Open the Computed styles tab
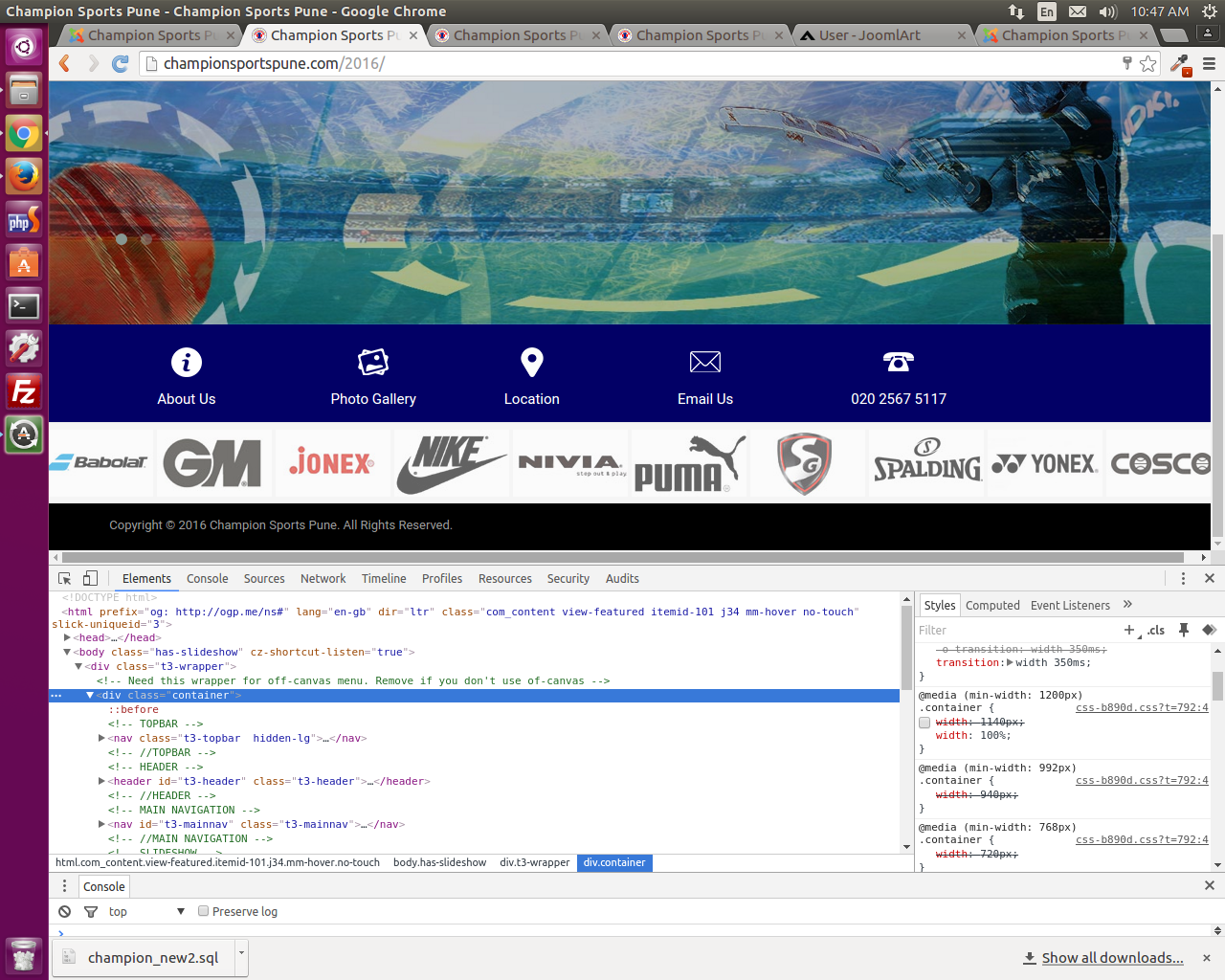Screen dimensions: 1225x980 click(x=992, y=605)
